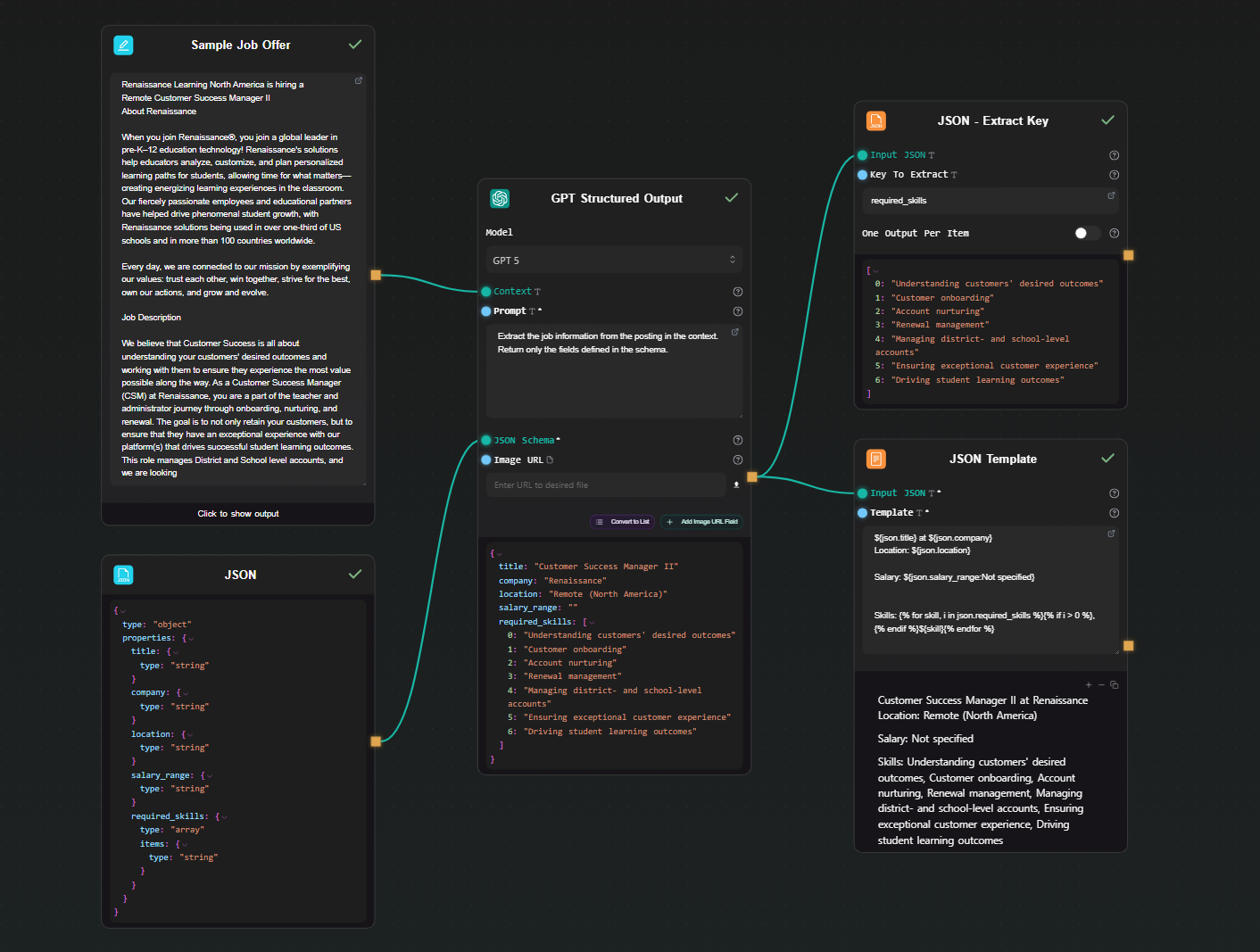Open the GPT 5 model dropdown
The image size is (1260, 952).
point(614,261)
